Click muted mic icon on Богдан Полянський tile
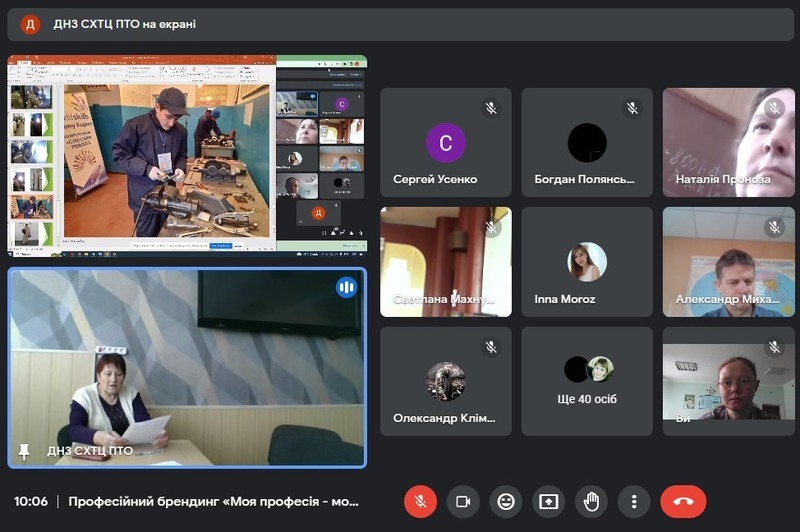The height and width of the screenshot is (532, 800). tap(632, 108)
